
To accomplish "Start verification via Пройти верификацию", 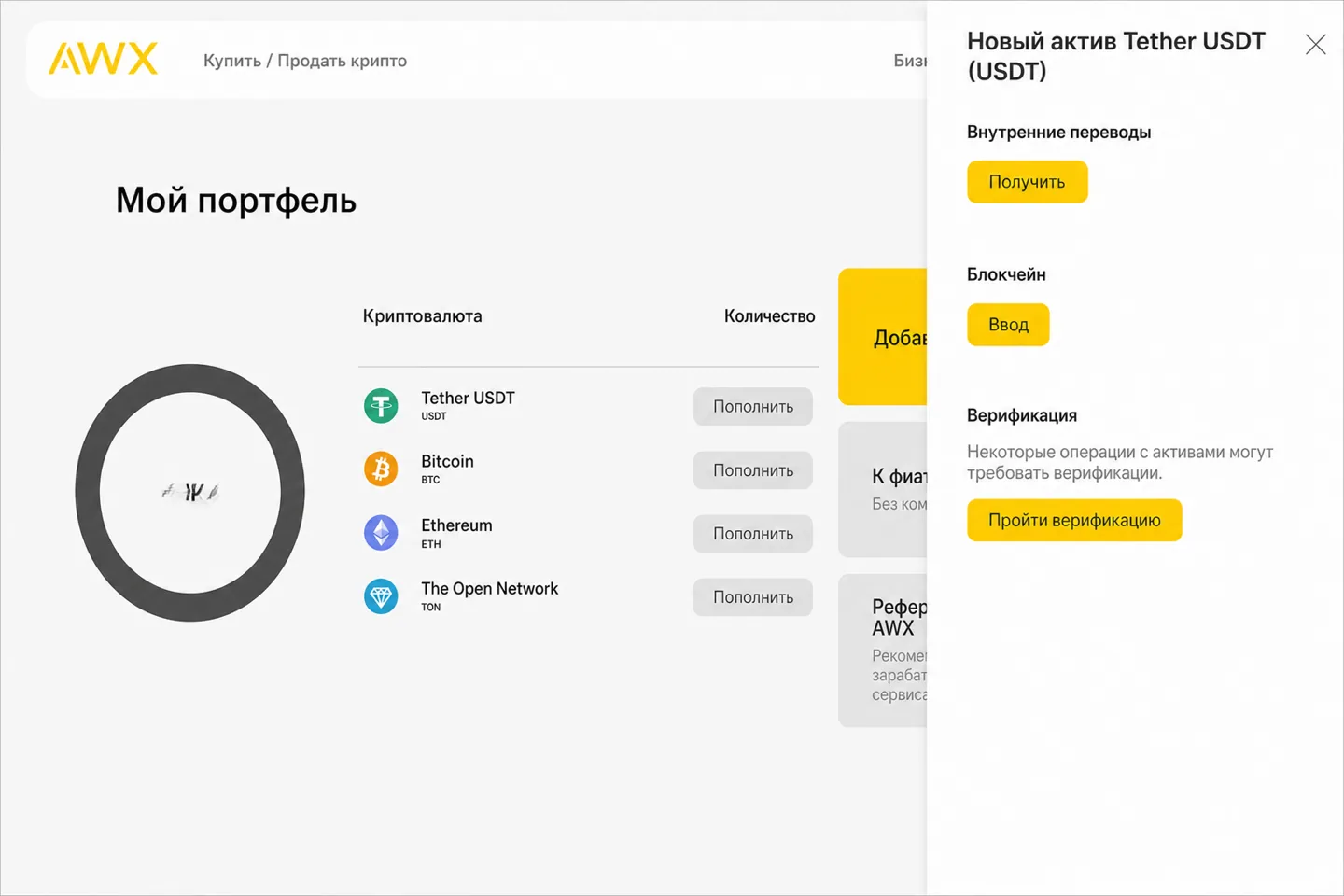I will click(x=1074, y=520).
